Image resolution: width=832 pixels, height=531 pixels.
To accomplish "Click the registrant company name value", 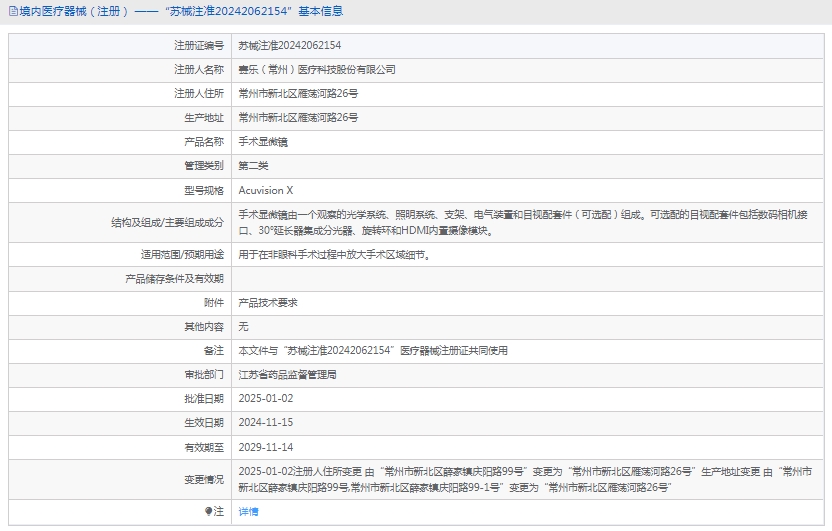I will click(316, 70).
